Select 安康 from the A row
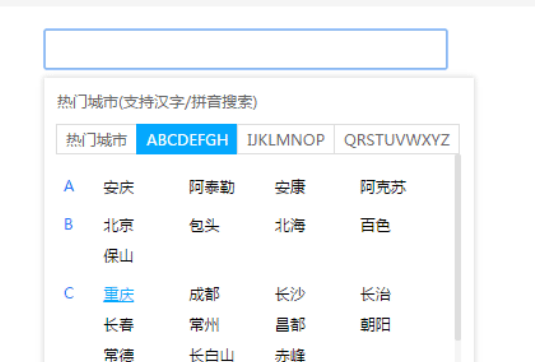This screenshot has height=362, width=535. pos(290,188)
